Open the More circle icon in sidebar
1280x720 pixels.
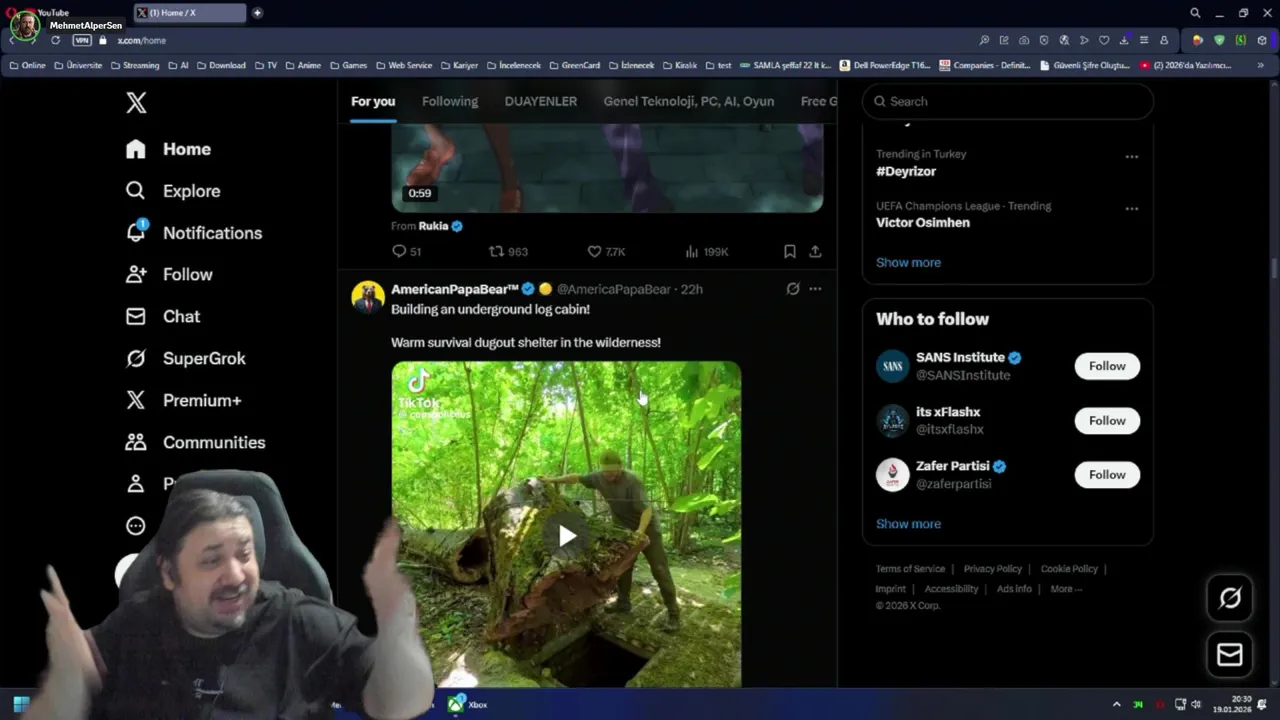point(136,526)
